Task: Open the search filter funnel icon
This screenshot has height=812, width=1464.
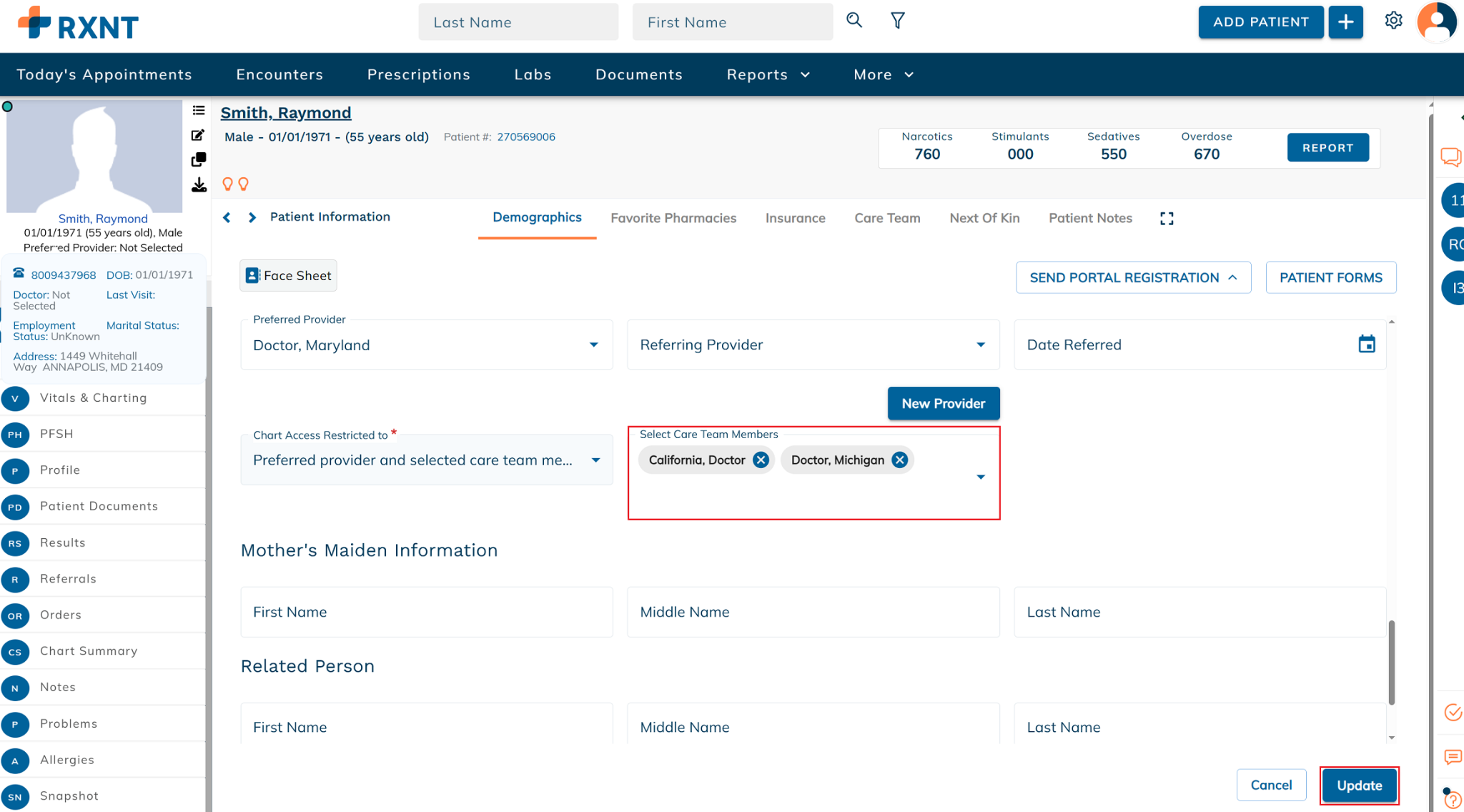Action: 898,21
